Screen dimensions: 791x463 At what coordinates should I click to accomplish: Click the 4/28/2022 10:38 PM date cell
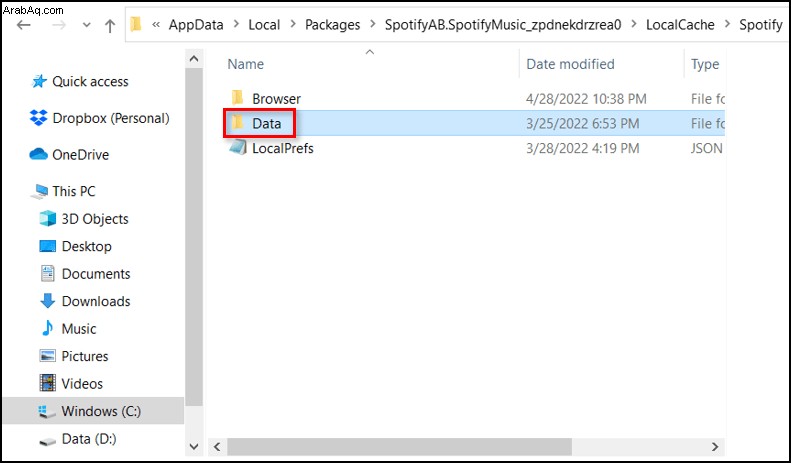[x=586, y=99]
